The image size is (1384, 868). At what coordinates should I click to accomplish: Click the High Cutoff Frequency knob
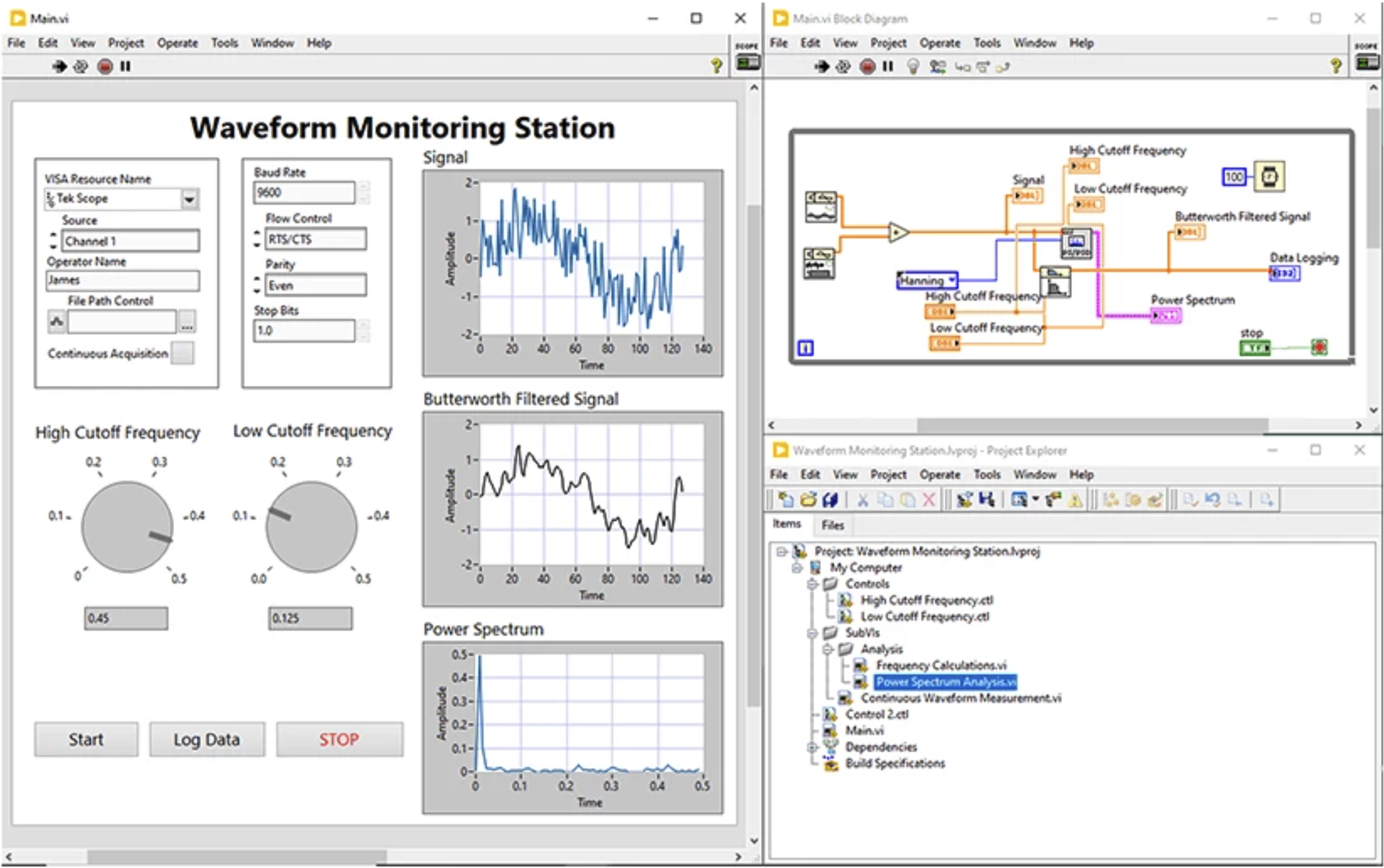(127, 527)
